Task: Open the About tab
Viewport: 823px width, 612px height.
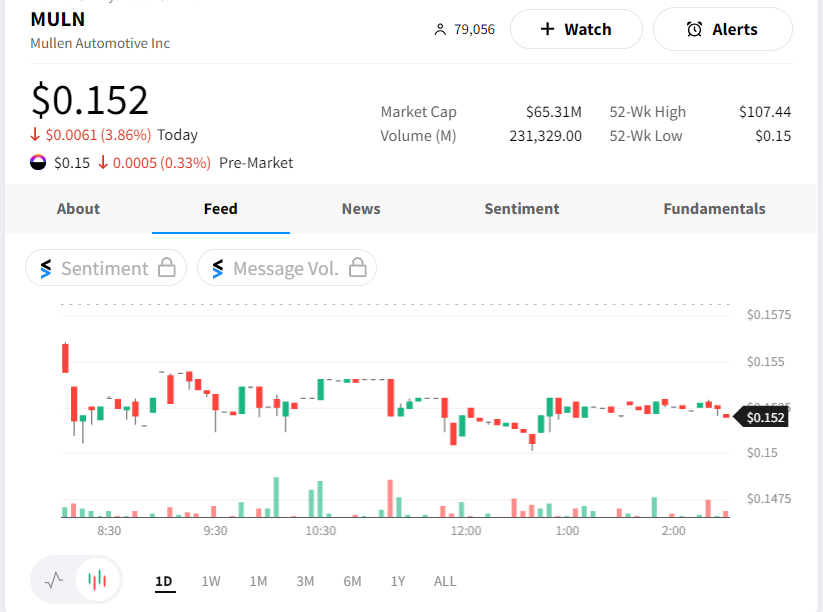Action: [x=78, y=209]
